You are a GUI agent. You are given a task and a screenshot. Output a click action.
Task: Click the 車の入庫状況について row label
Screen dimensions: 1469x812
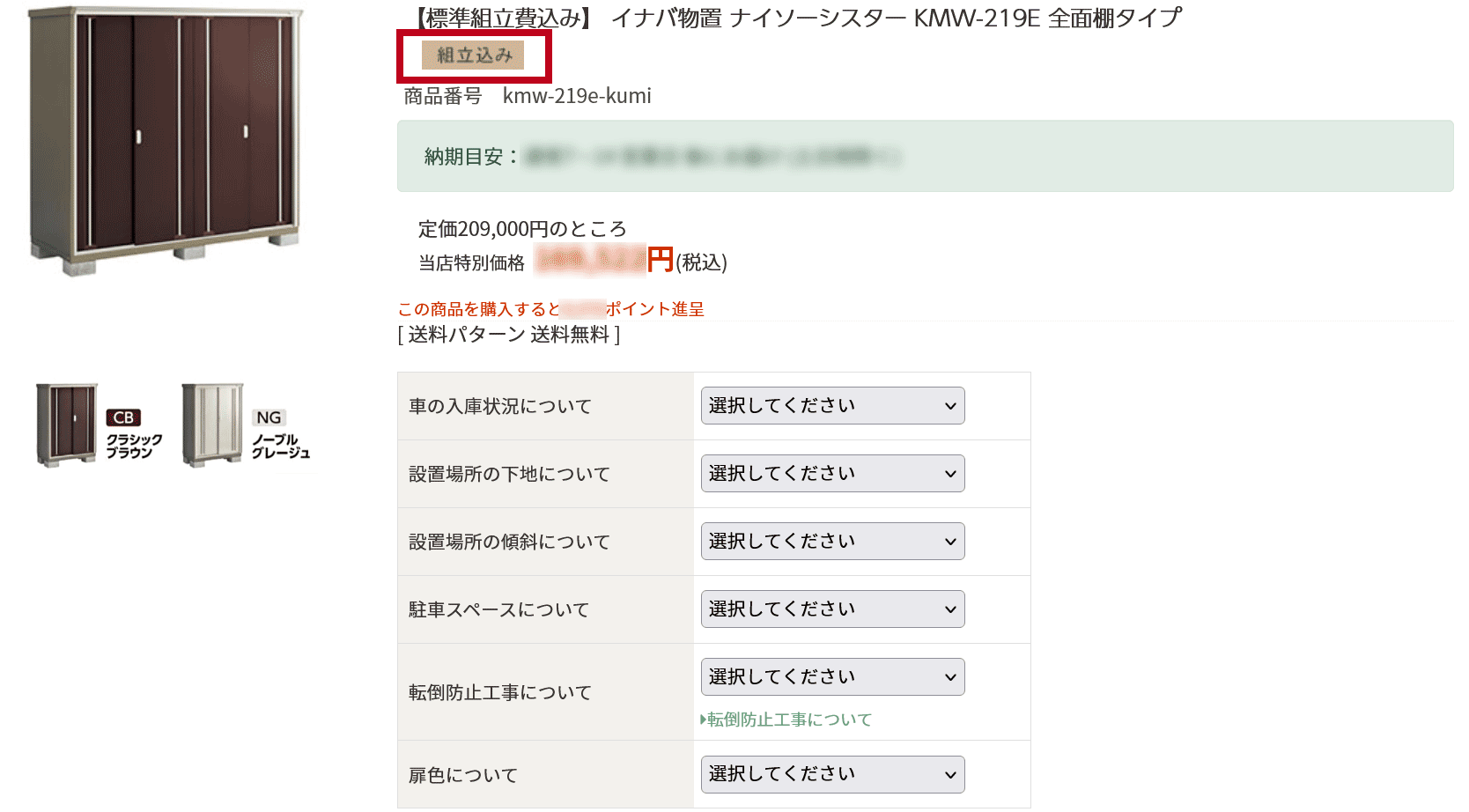pyautogui.click(x=500, y=406)
